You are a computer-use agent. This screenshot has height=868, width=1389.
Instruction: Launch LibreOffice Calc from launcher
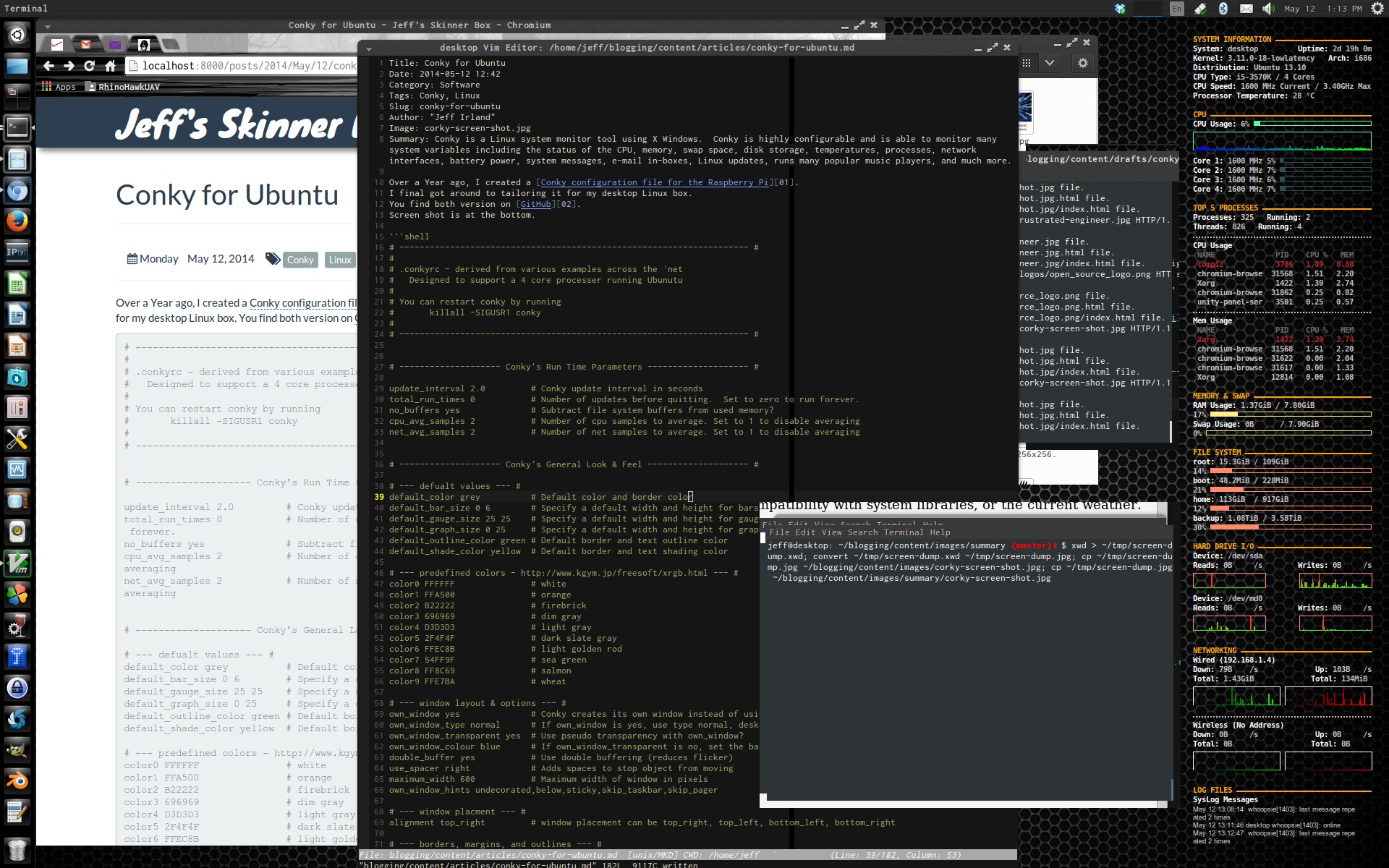click(17, 284)
